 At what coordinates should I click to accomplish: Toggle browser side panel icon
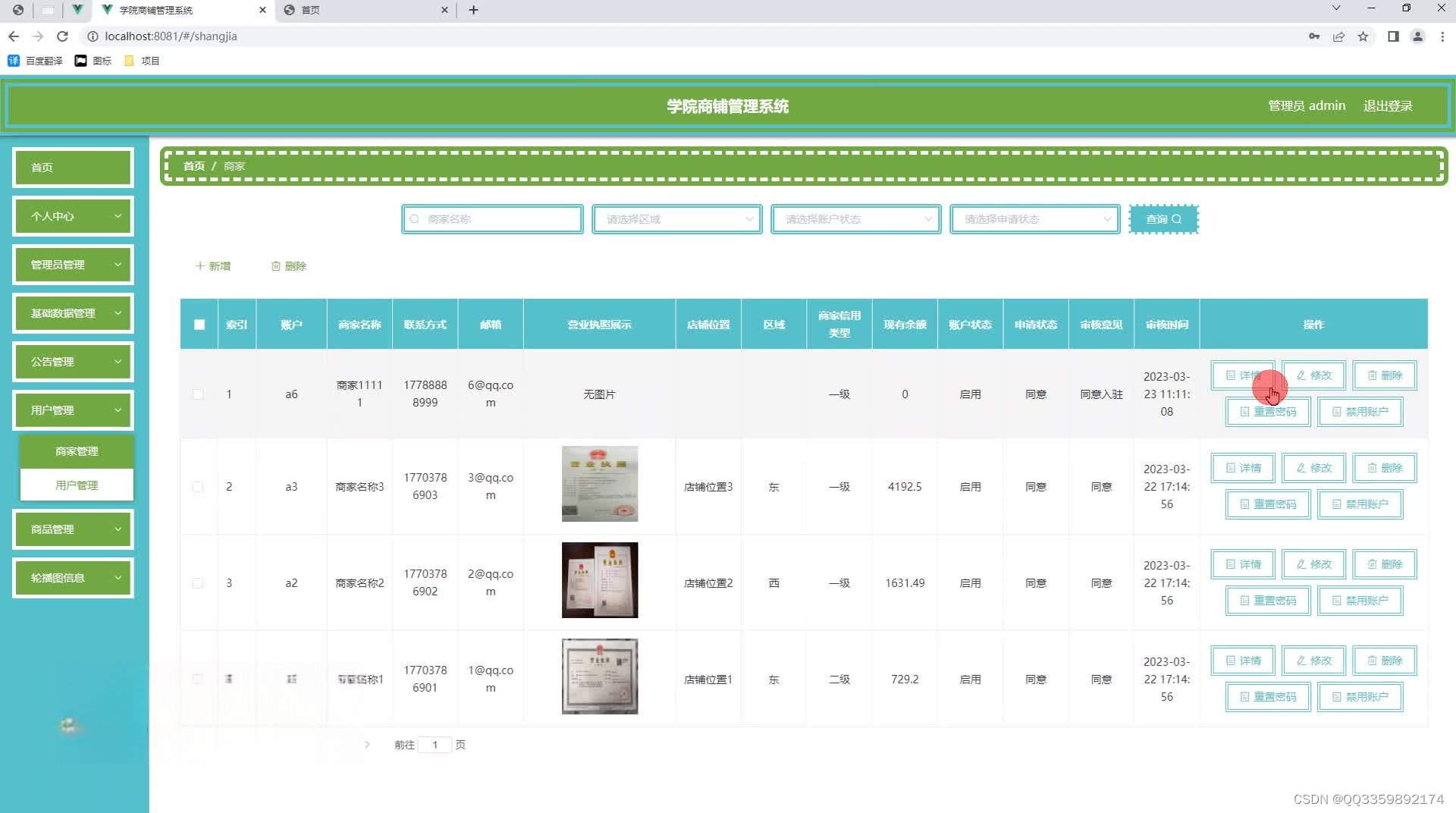[1393, 36]
